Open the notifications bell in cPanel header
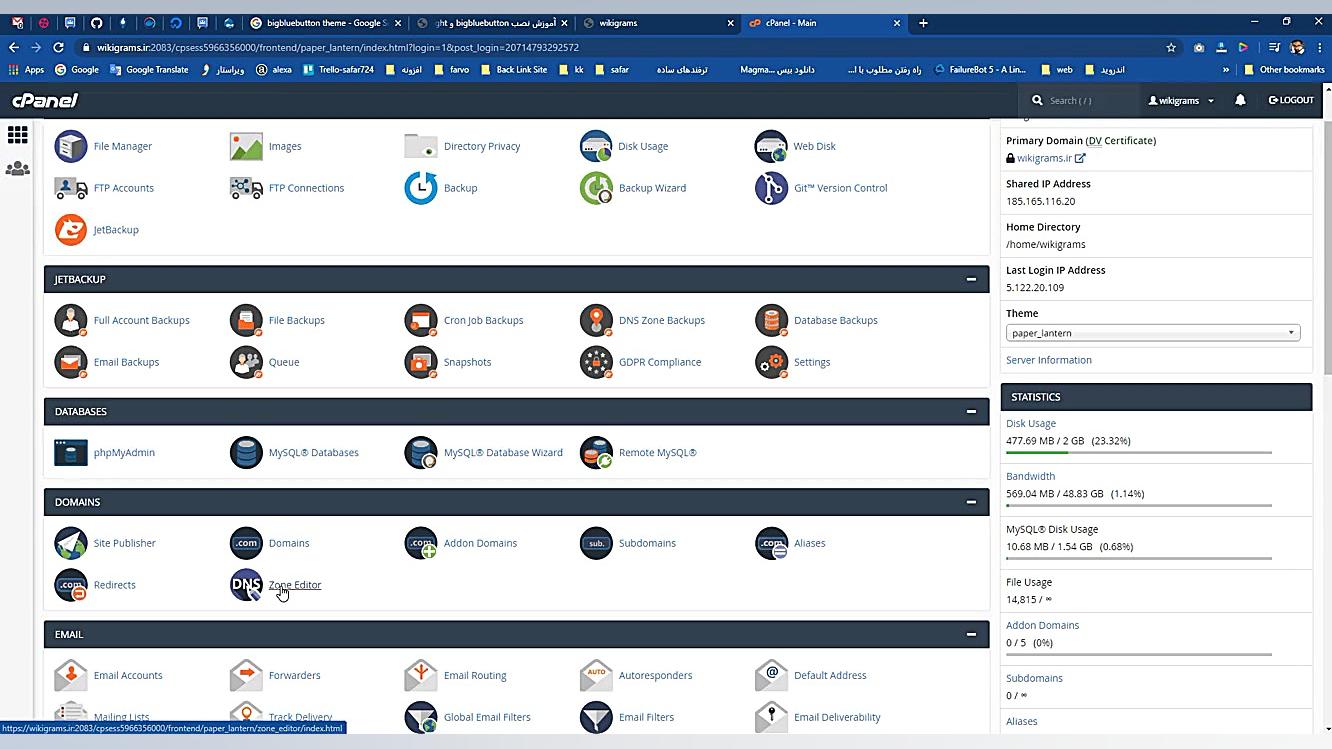 point(1240,100)
